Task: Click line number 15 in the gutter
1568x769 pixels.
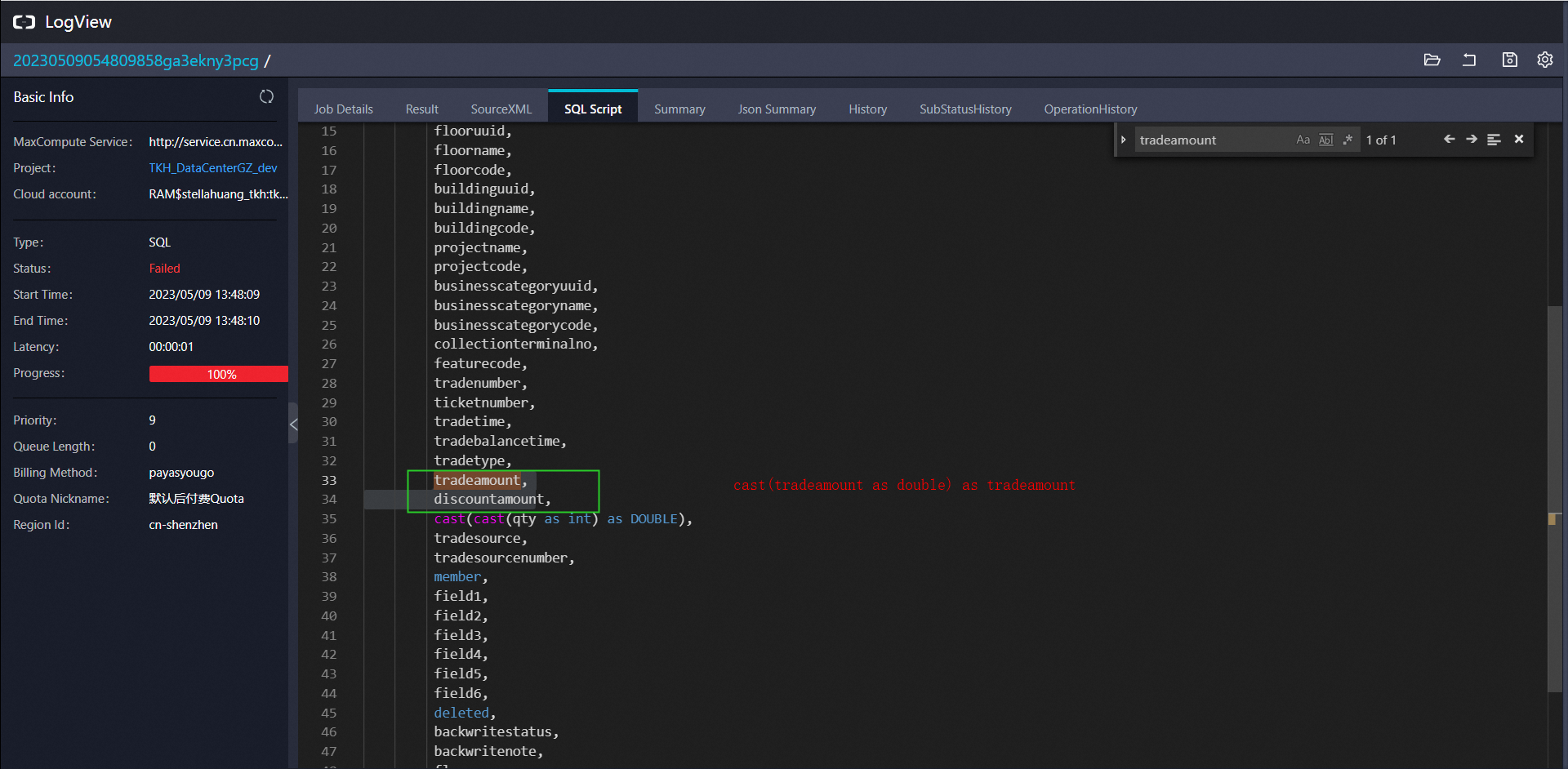Action: (328, 131)
